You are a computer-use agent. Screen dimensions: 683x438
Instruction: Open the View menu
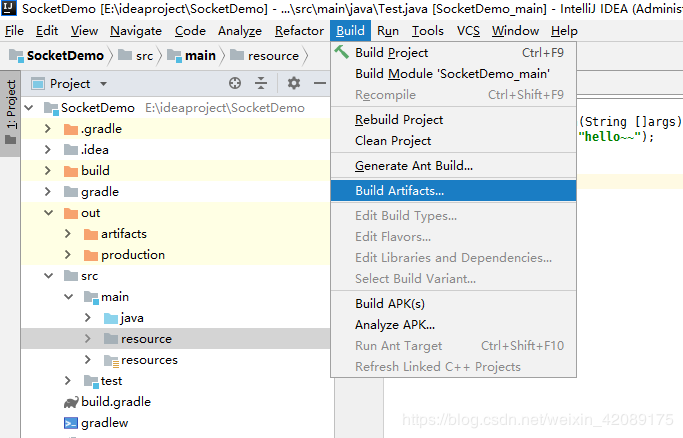point(85,31)
